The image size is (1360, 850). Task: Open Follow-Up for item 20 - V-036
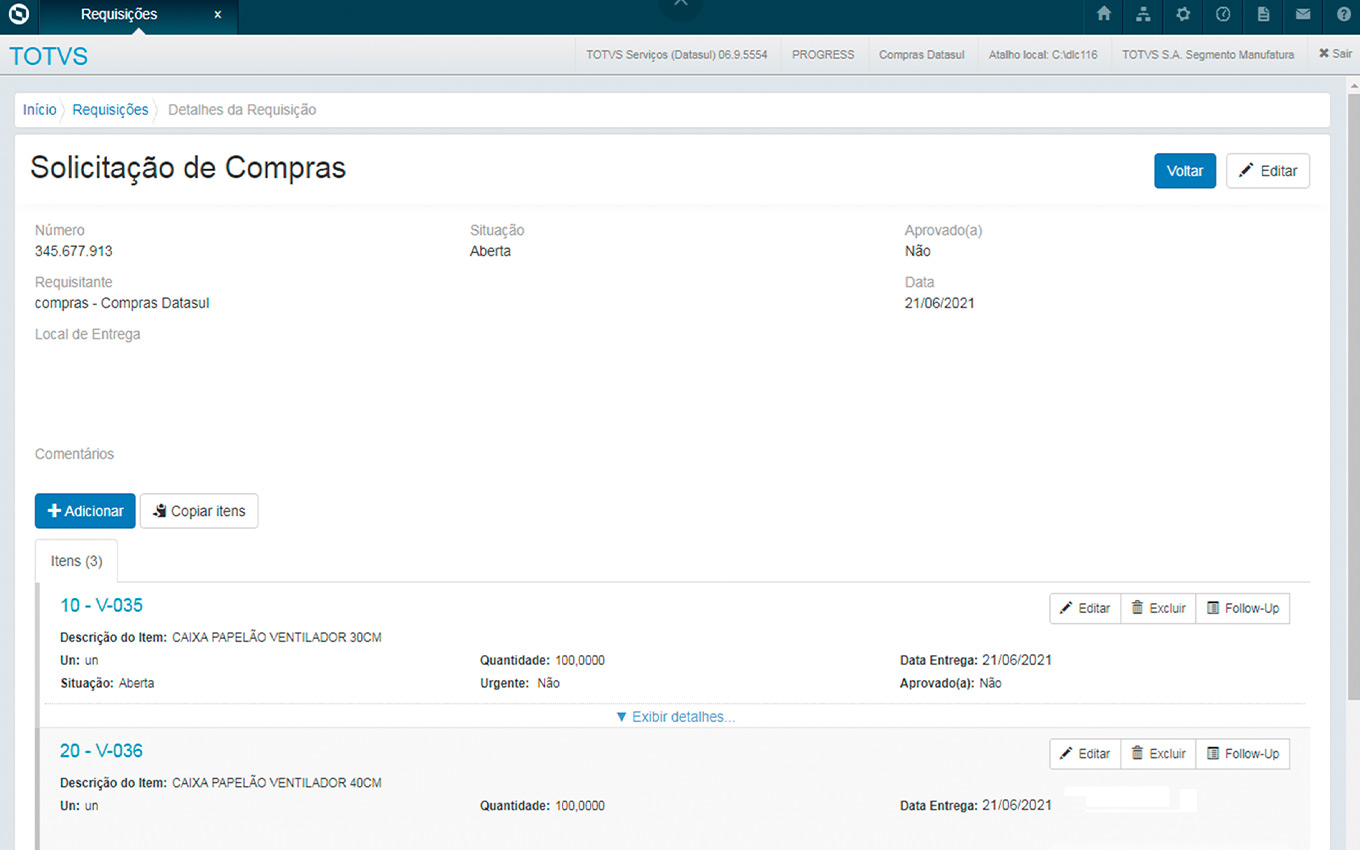pyautogui.click(x=1242, y=754)
